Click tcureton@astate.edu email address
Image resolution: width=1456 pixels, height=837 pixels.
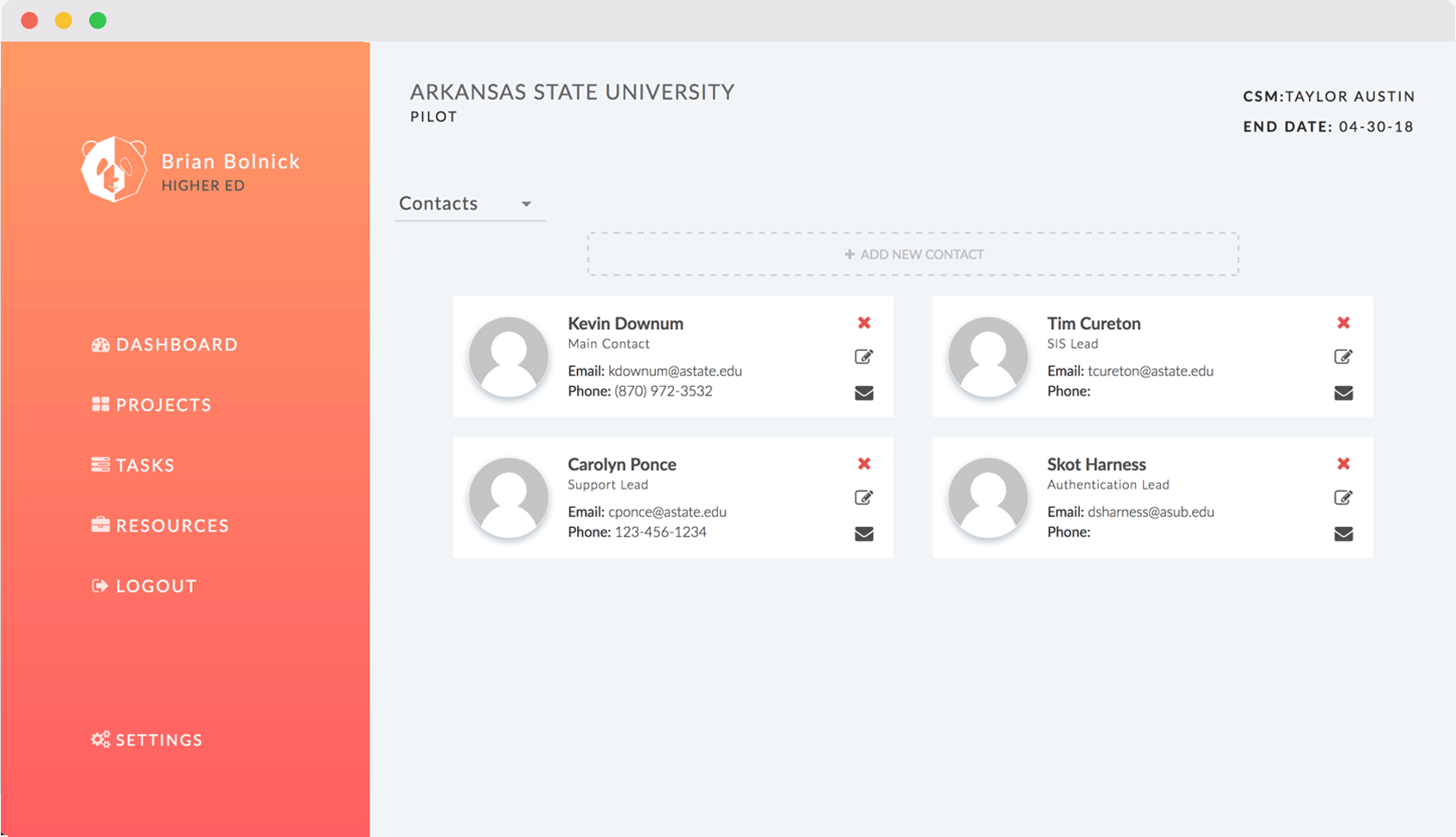click(1151, 371)
